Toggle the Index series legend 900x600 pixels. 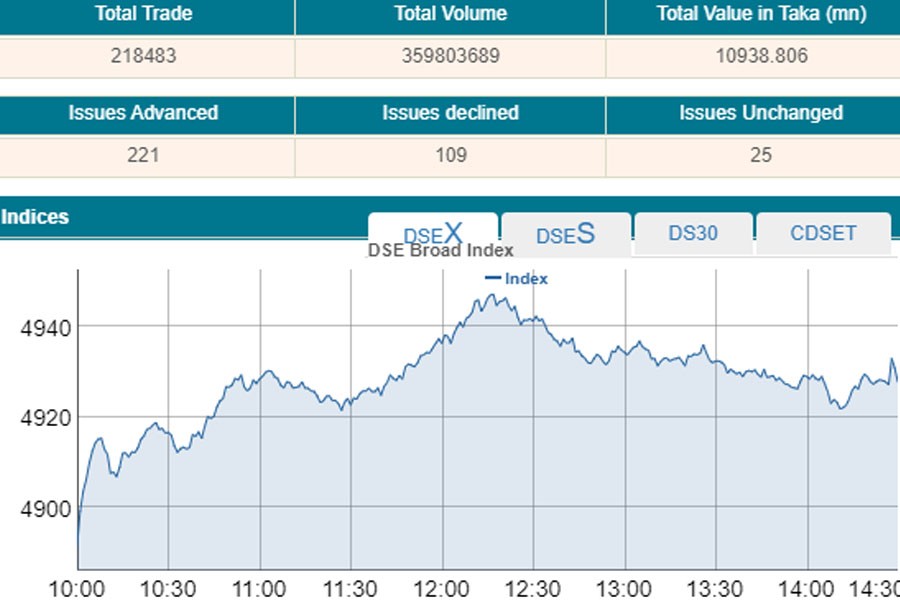tap(517, 279)
